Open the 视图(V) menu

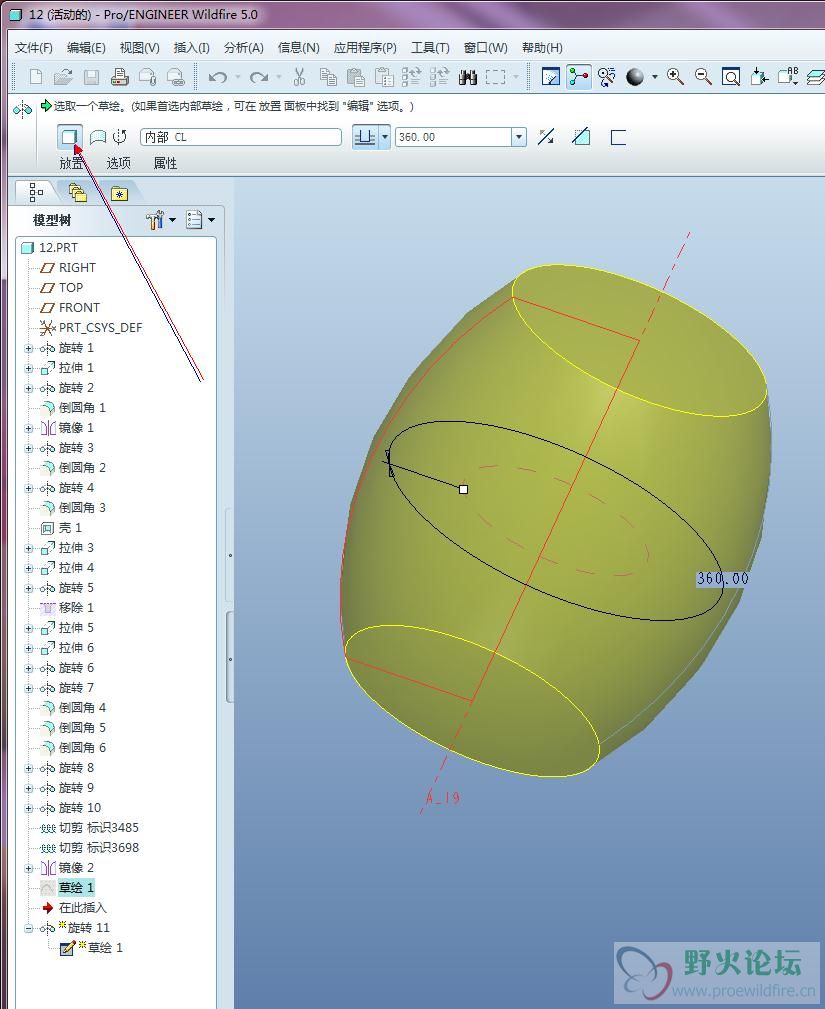(139, 48)
